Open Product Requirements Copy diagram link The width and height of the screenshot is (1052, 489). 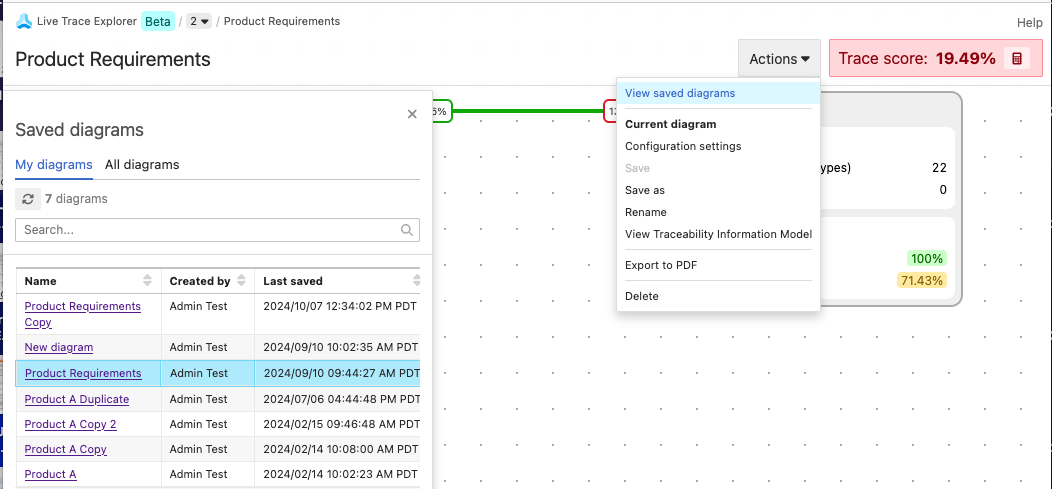pyautogui.click(x=82, y=307)
